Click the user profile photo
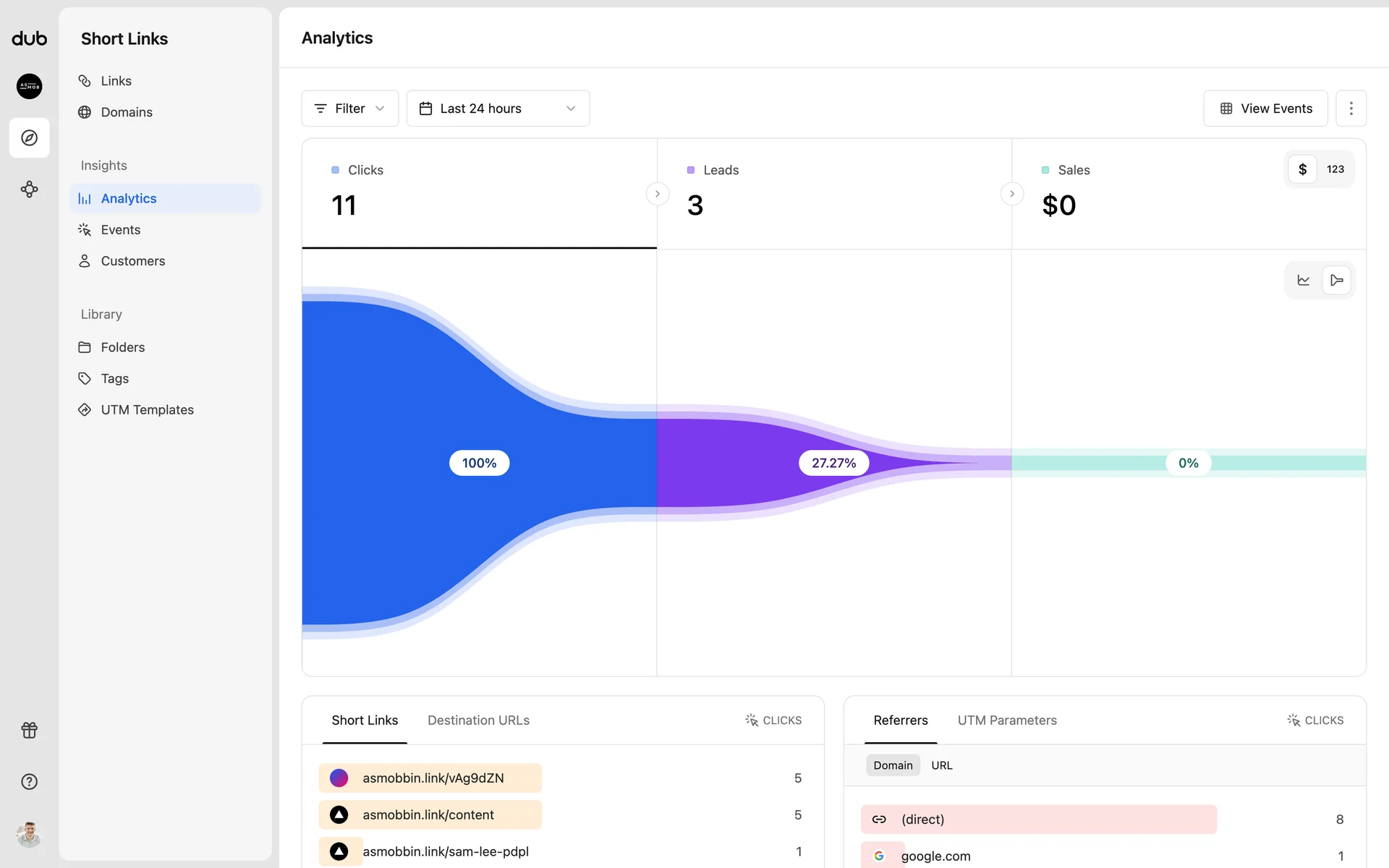The image size is (1389, 868). coord(29,834)
